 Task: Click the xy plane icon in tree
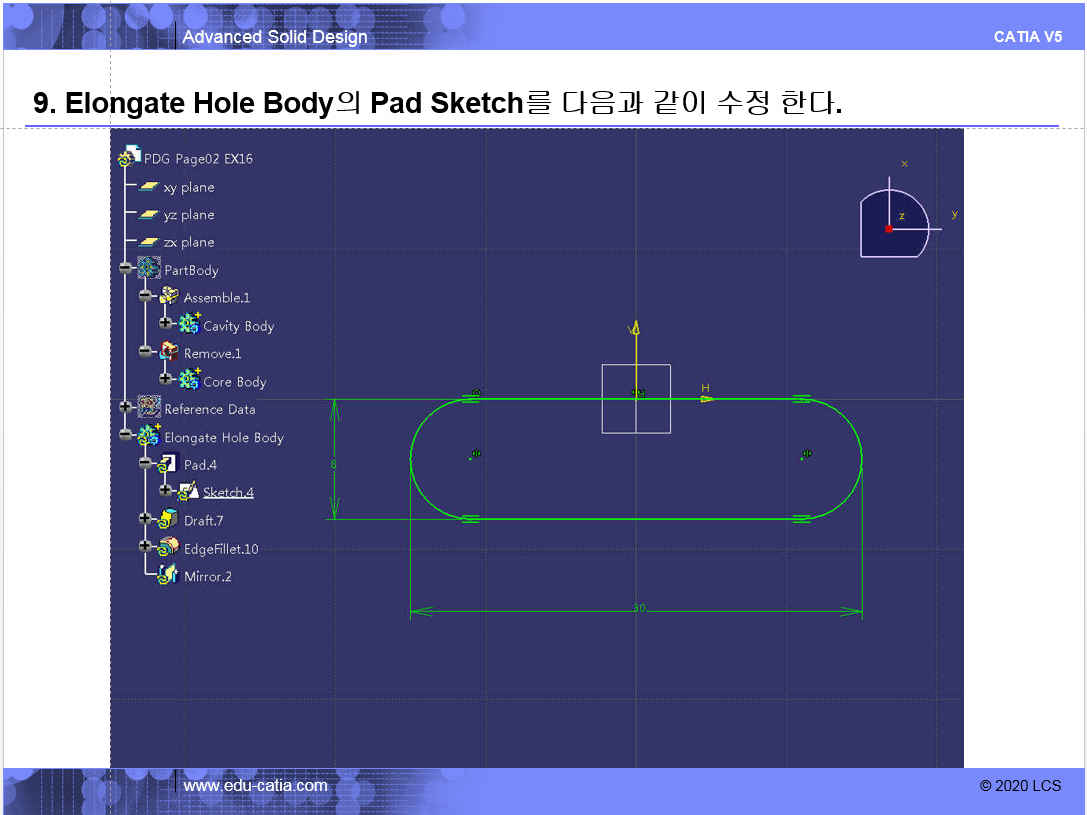click(x=149, y=187)
